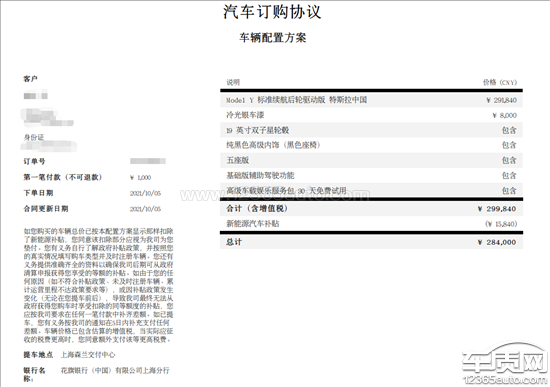Select the (¥ 15,840) subsidy amount
The width and height of the screenshot is (550, 387).
point(501,224)
